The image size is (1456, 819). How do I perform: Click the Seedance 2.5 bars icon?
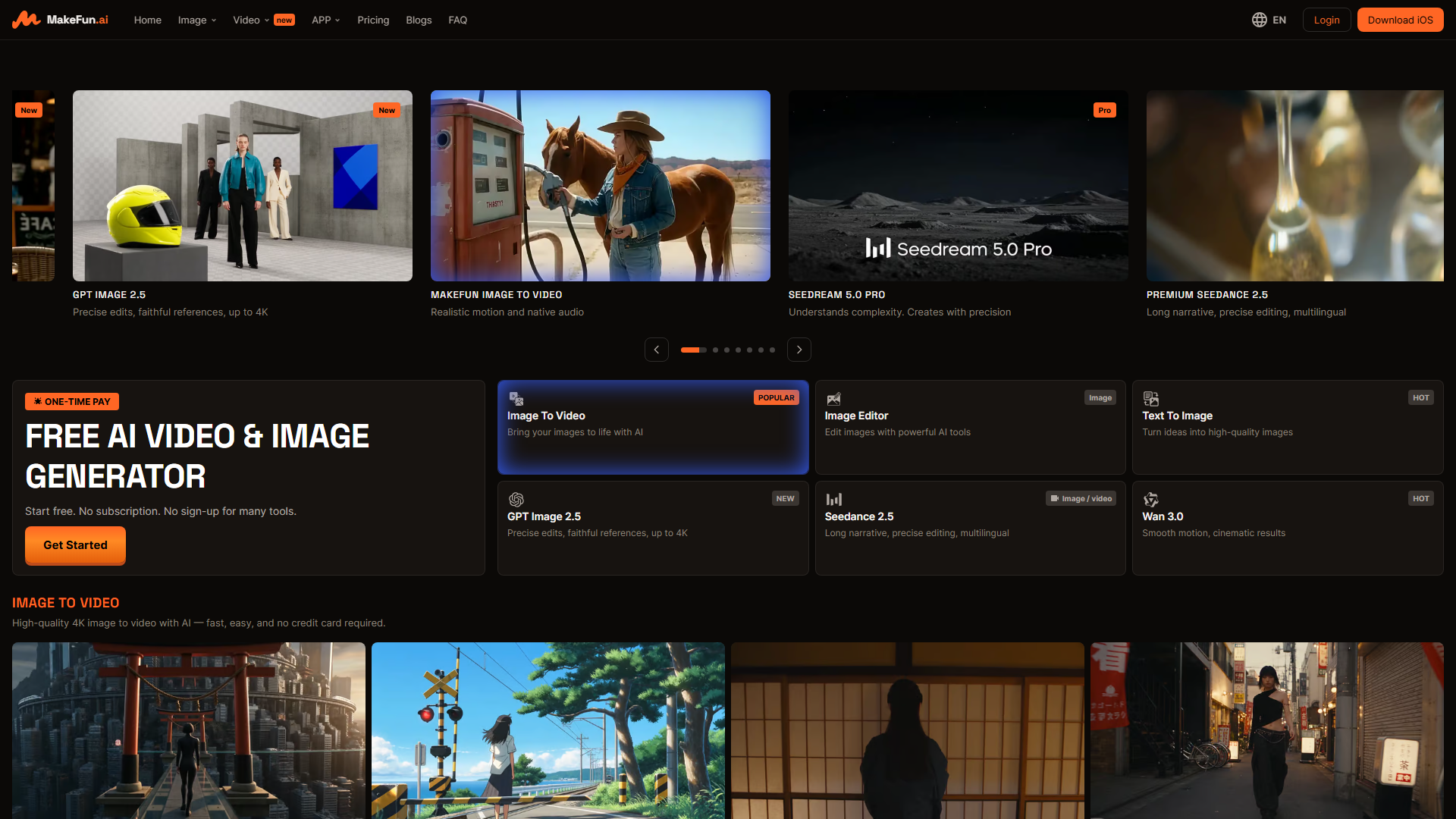tap(833, 499)
